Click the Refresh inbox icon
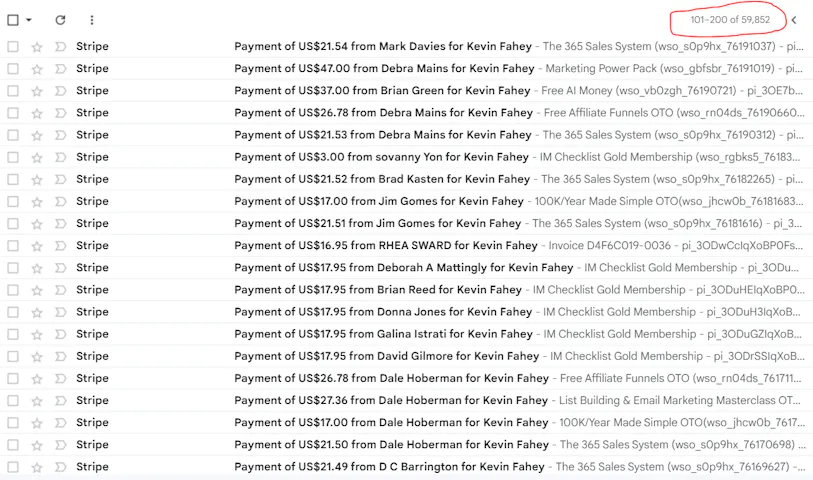Image resolution: width=813 pixels, height=480 pixels. (x=60, y=20)
